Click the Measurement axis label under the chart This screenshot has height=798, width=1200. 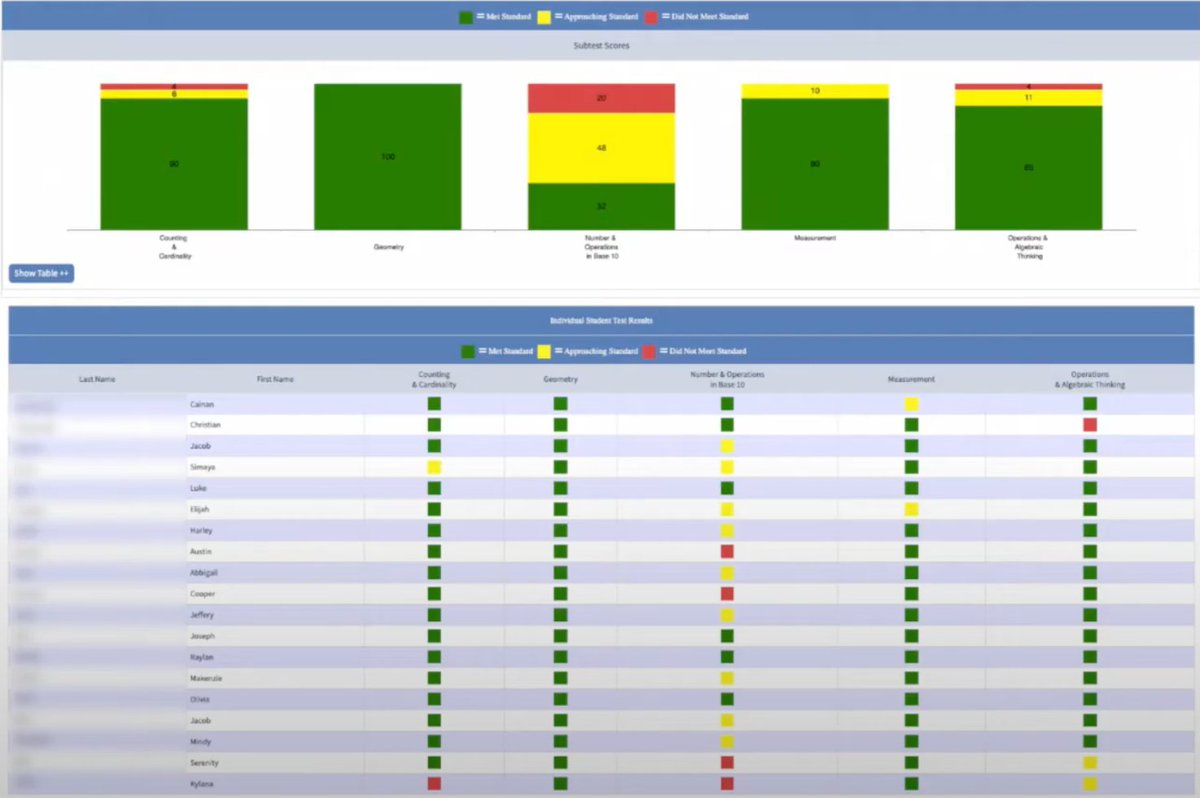(815, 239)
